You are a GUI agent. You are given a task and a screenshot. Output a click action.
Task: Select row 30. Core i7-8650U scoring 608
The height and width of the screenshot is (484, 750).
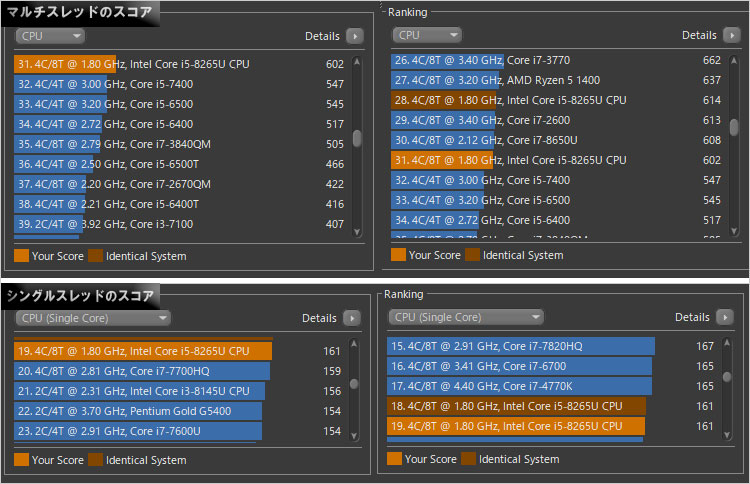click(x=556, y=140)
